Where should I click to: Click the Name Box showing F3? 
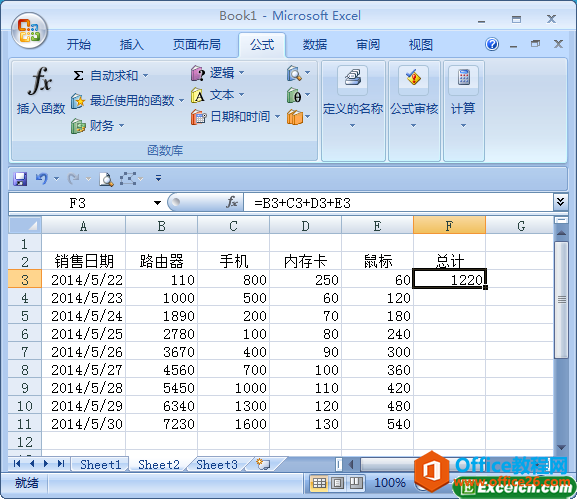78,203
